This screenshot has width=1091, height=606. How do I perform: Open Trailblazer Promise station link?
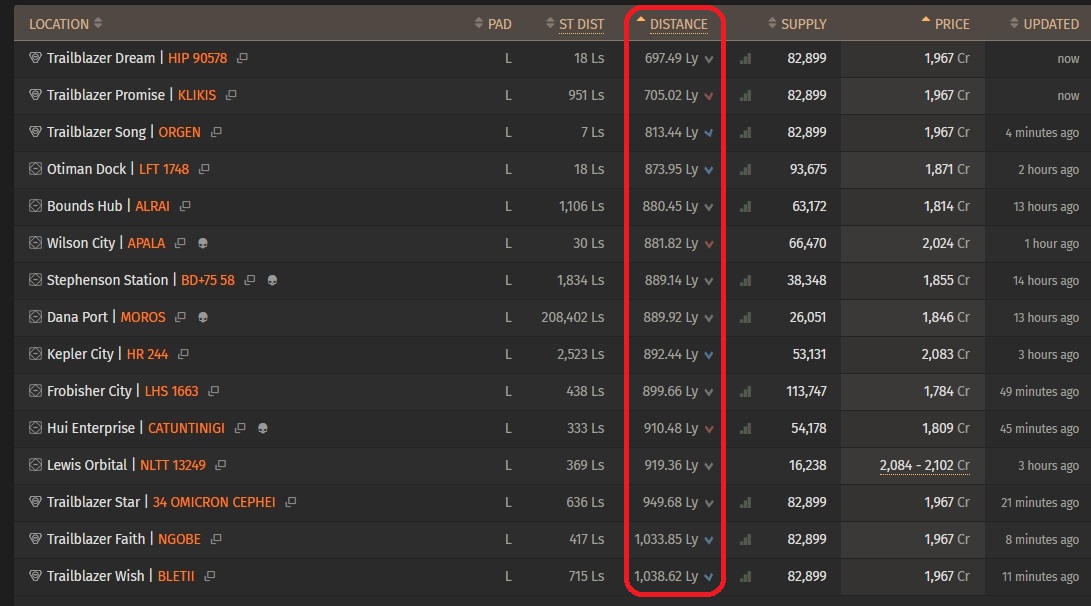click(x=106, y=95)
